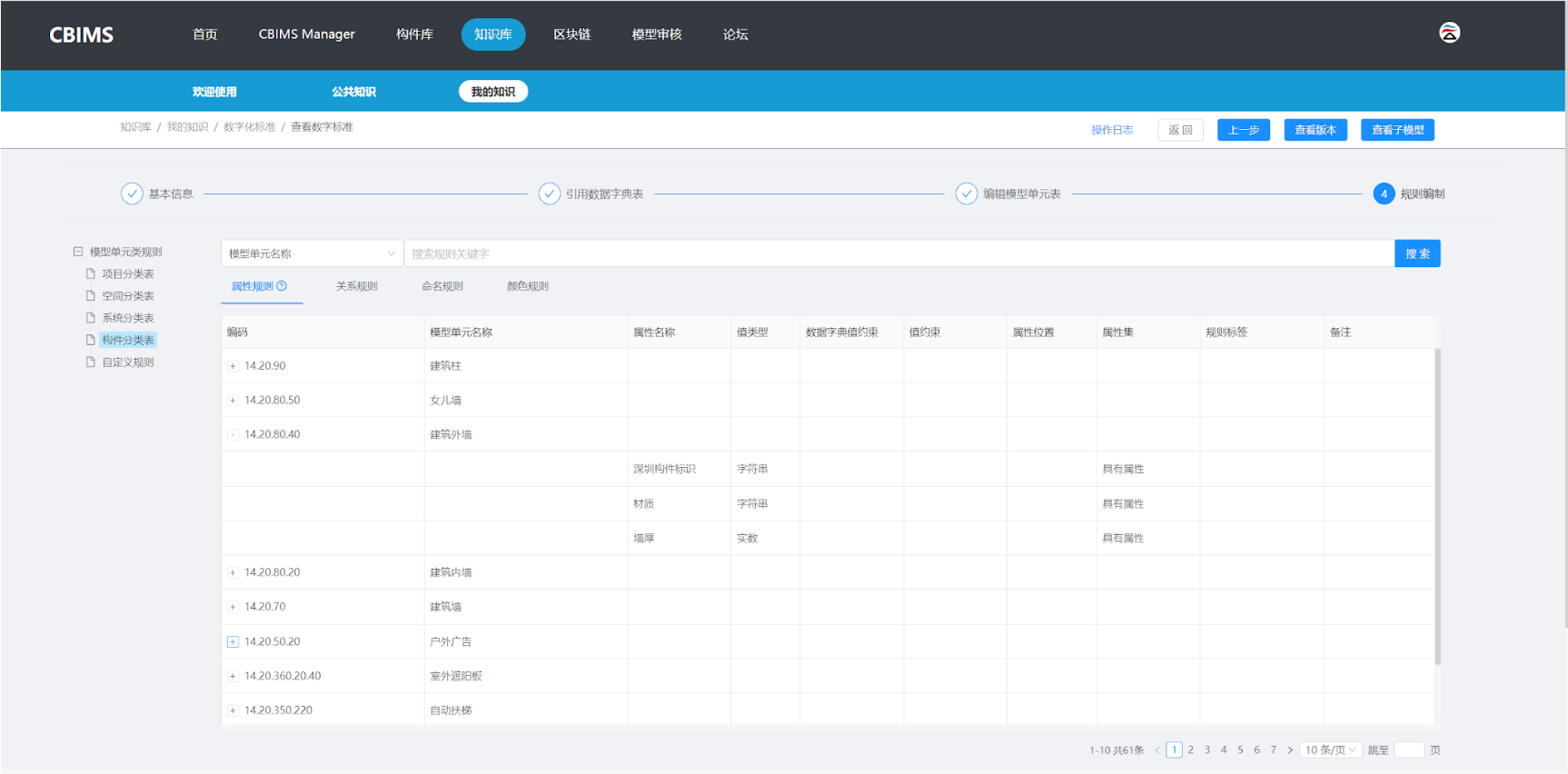Image resolution: width=1568 pixels, height=774 pixels.
Task: Click the 编辑模型单元表 step checkmark icon
Action: point(966,193)
